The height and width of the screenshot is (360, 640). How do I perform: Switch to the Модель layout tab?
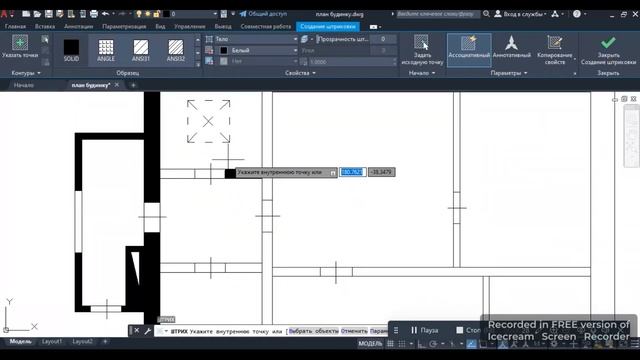[x=20, y=341]
